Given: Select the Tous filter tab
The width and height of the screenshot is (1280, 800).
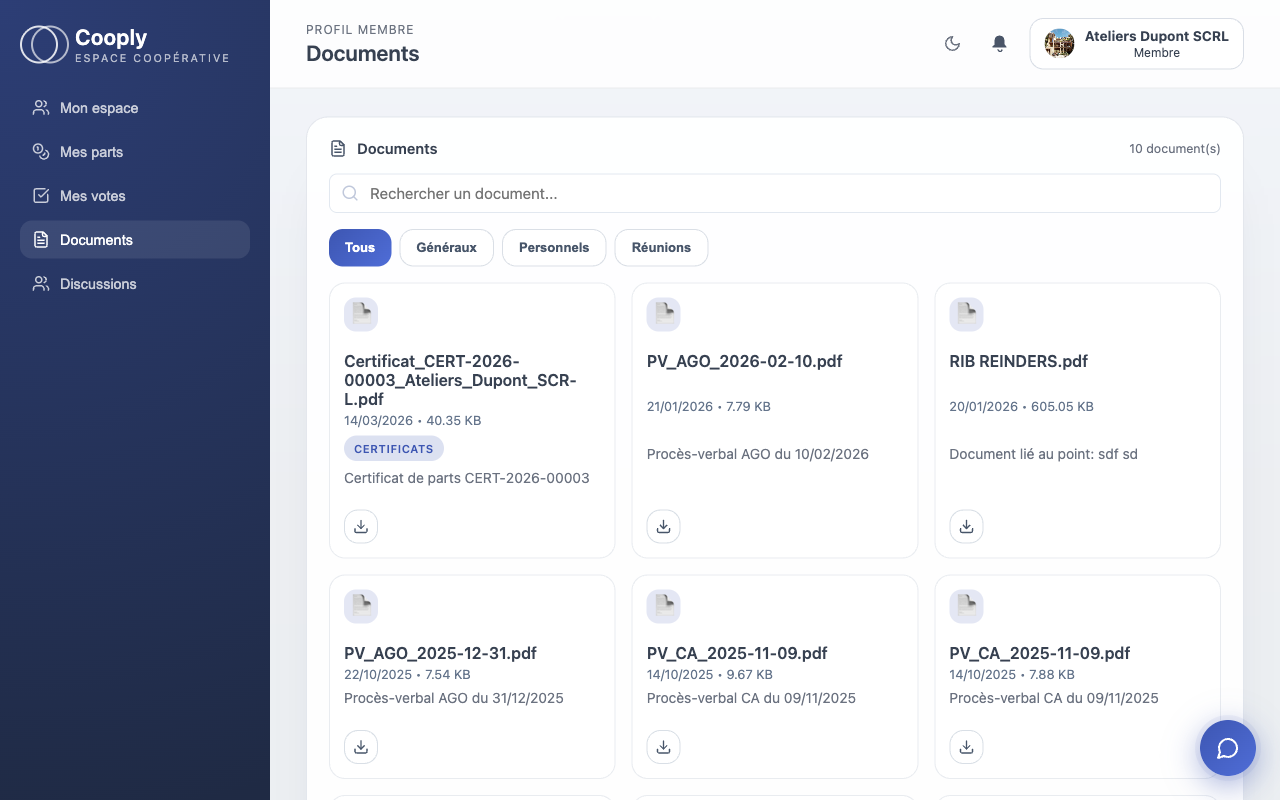Looking at the screenshot, I should pyautogui.click(x=360, y=248).
